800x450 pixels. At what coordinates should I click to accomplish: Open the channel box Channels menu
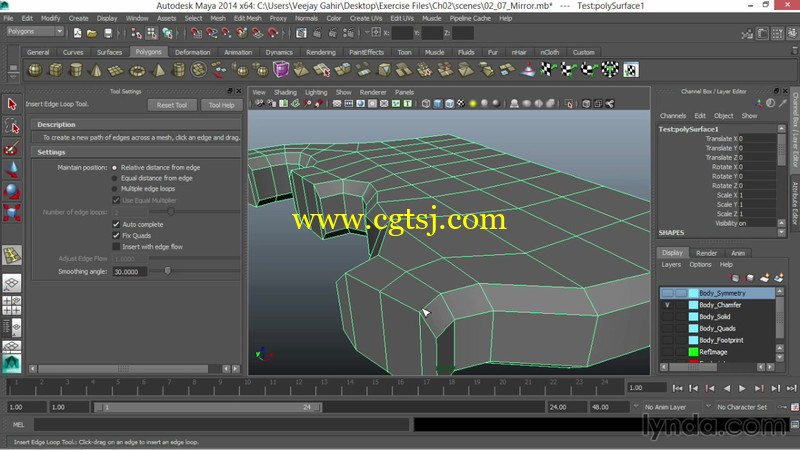pyautogui.click(x=673, y=116)
